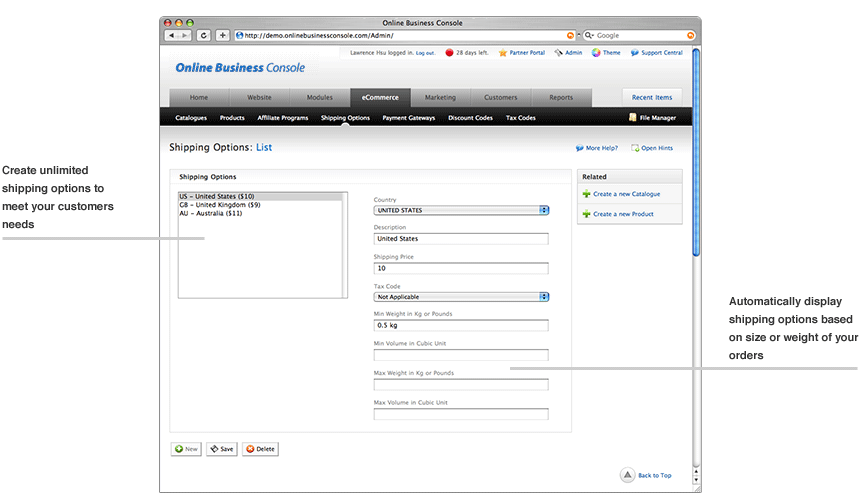860x504 pixels.
Task: Click the Shipping Price input field
Action: [x=461, y=268]
